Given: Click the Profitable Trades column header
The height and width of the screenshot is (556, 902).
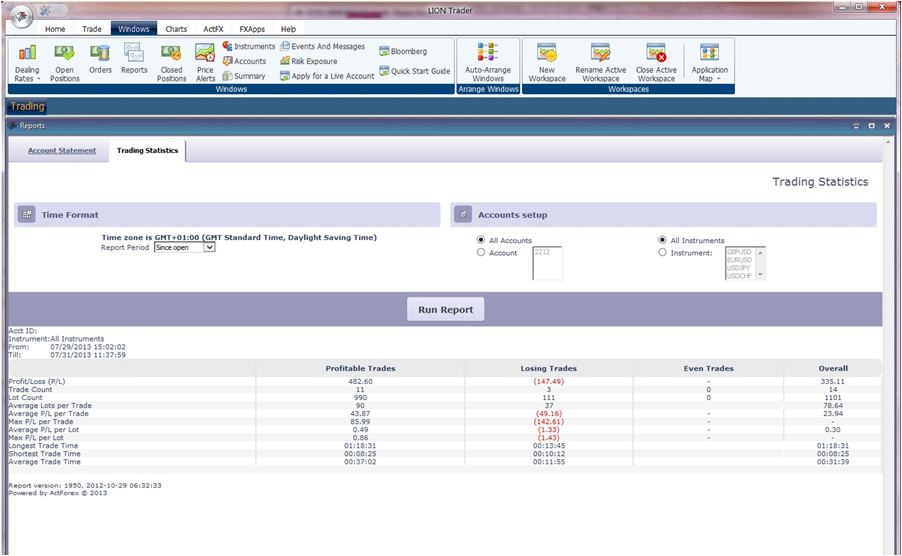Looking at the screenshot, I should 360,369.
